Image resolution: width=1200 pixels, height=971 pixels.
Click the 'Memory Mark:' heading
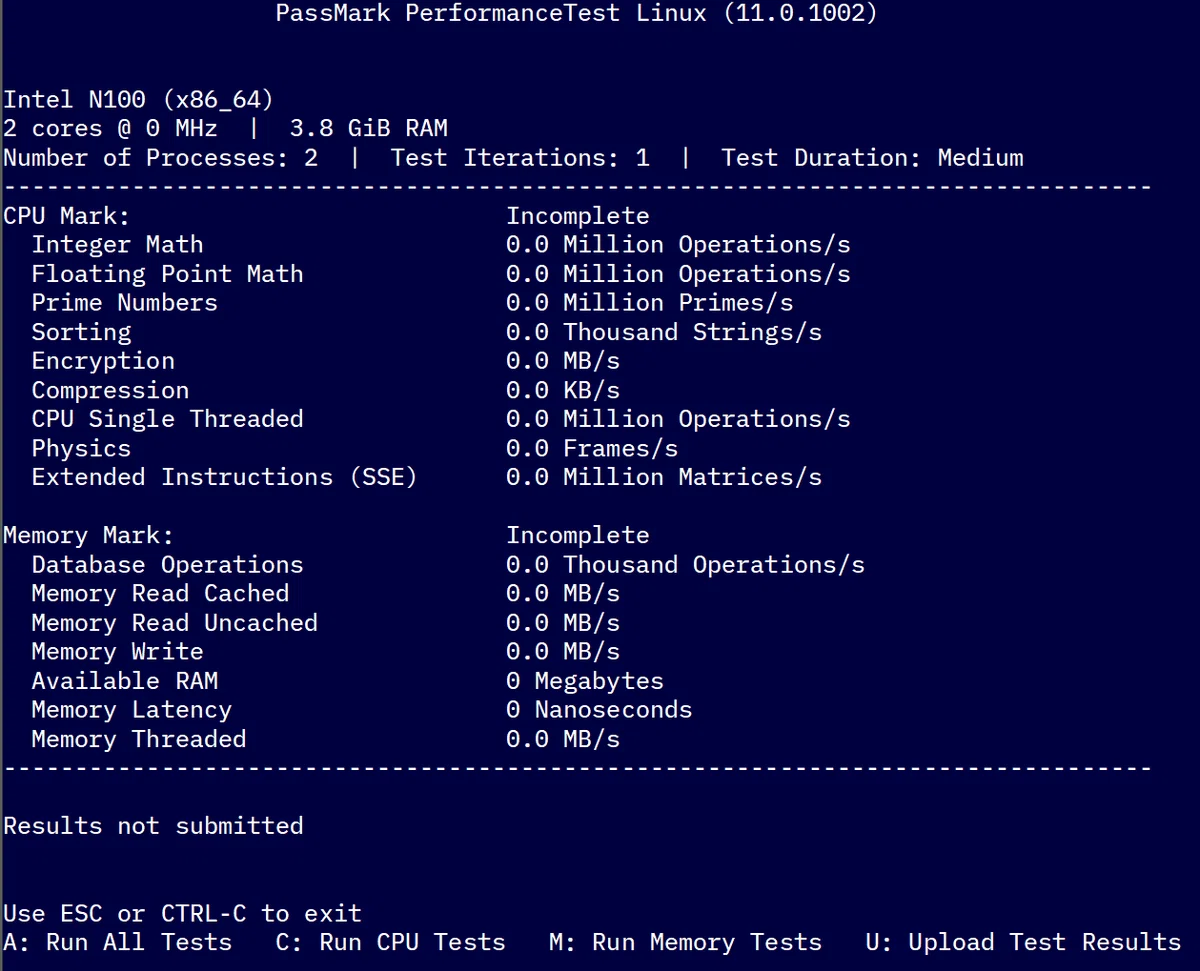coord(89,536)
